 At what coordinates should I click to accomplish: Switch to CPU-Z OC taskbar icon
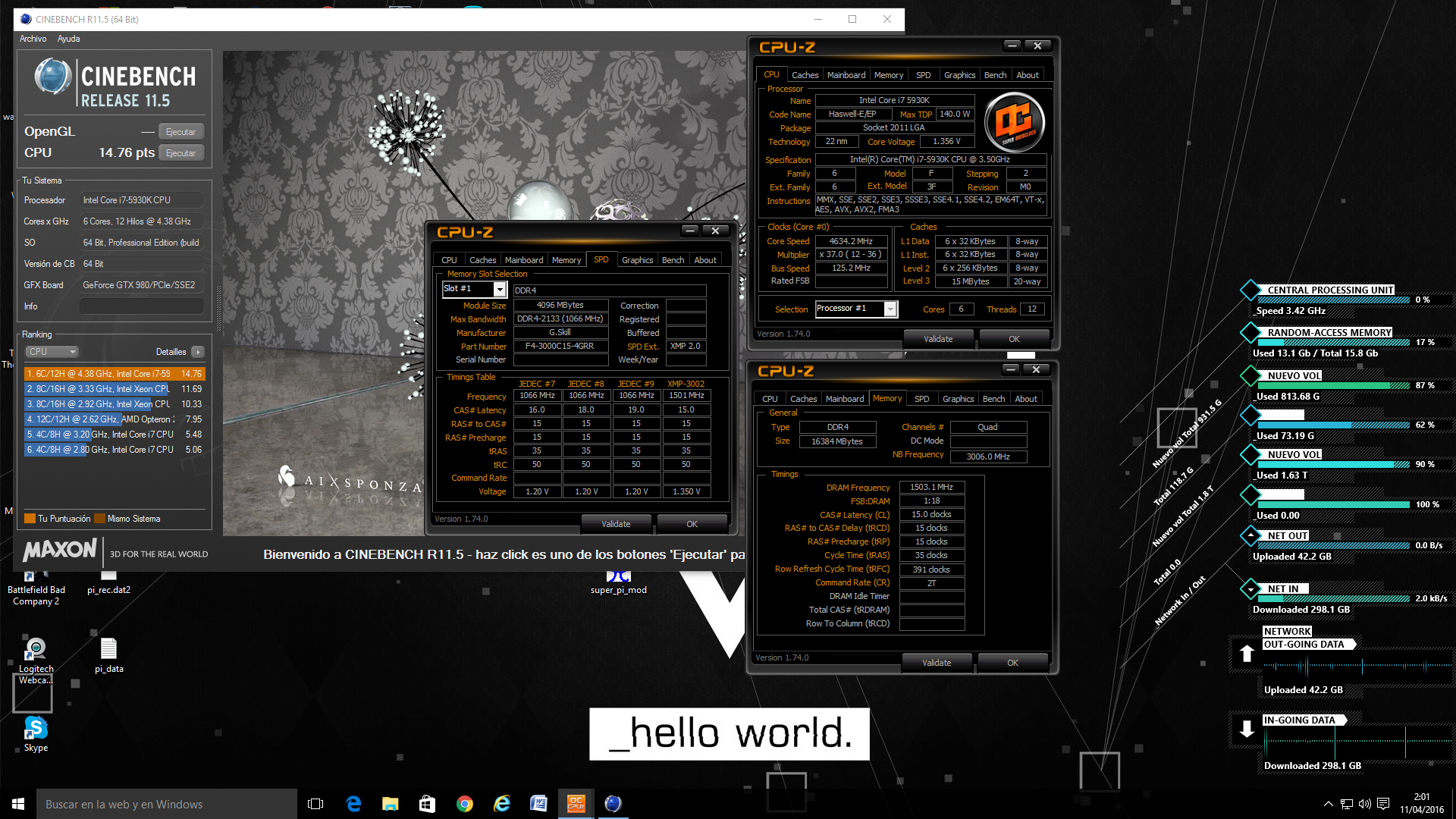coord(576,804)
